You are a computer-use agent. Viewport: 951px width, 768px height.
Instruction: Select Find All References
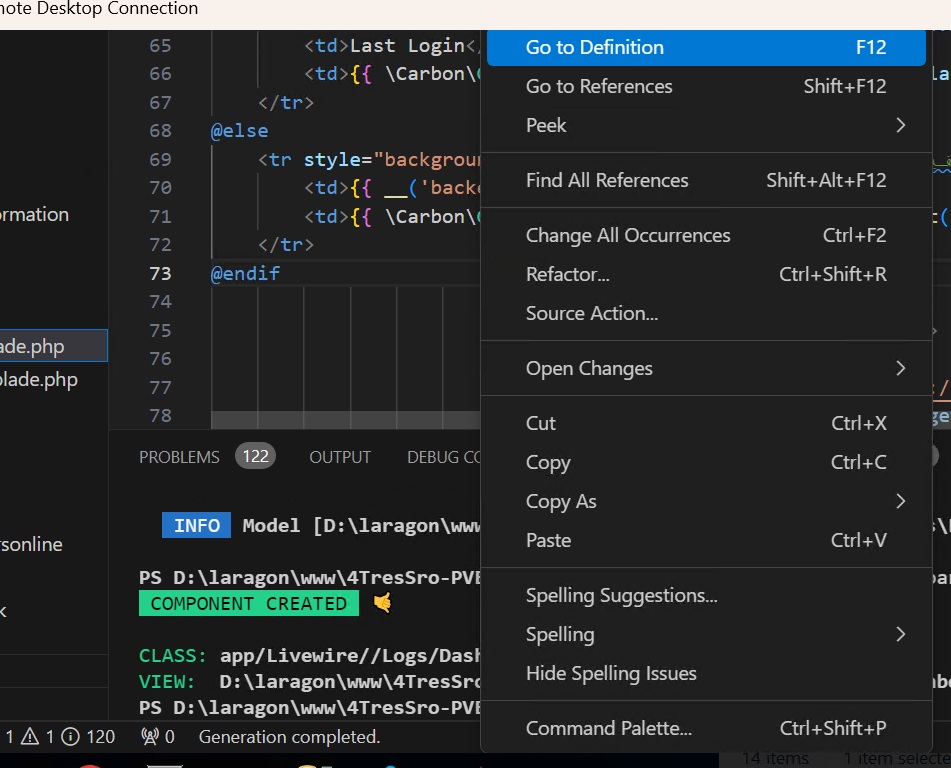705,180
